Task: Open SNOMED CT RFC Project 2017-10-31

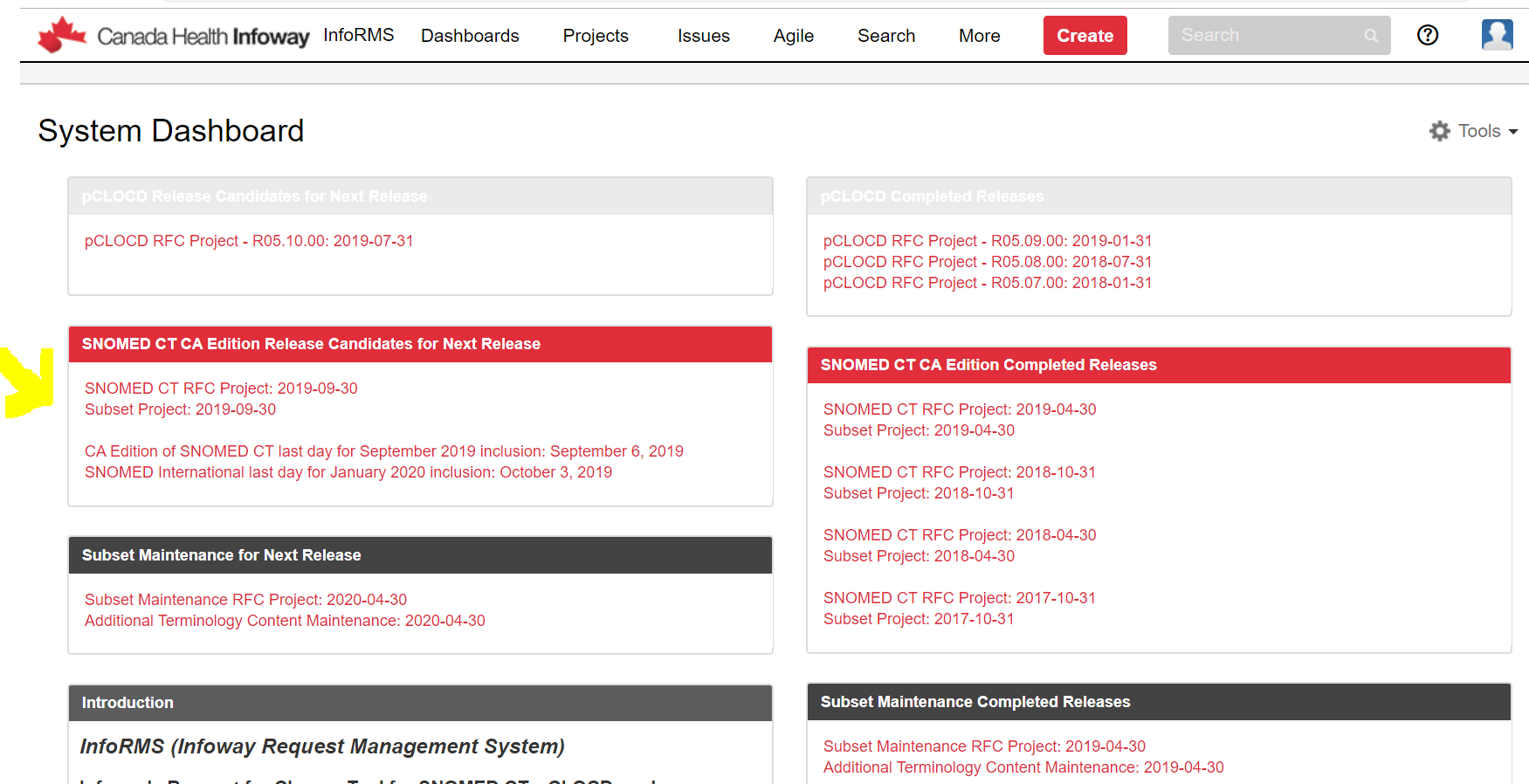Action: click(960, 598)
